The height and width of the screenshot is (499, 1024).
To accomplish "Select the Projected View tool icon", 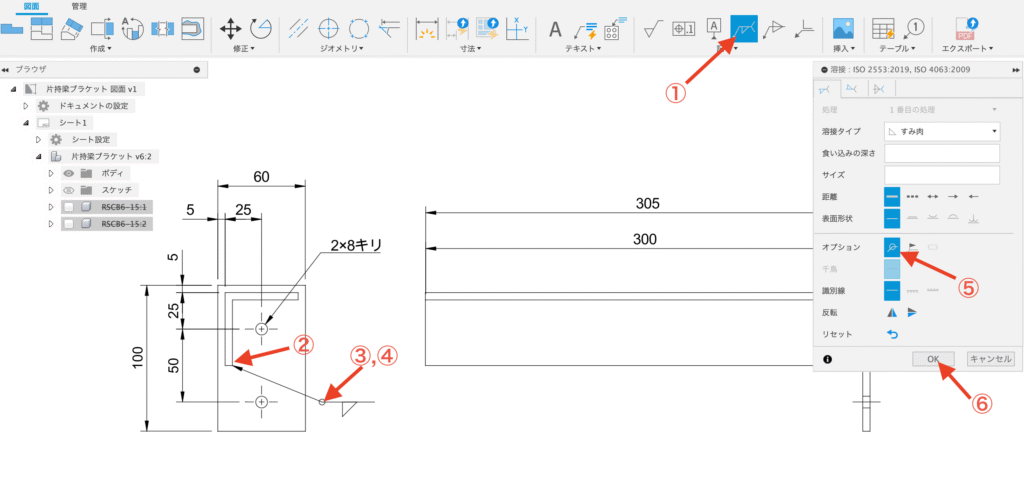I will 42,29.
